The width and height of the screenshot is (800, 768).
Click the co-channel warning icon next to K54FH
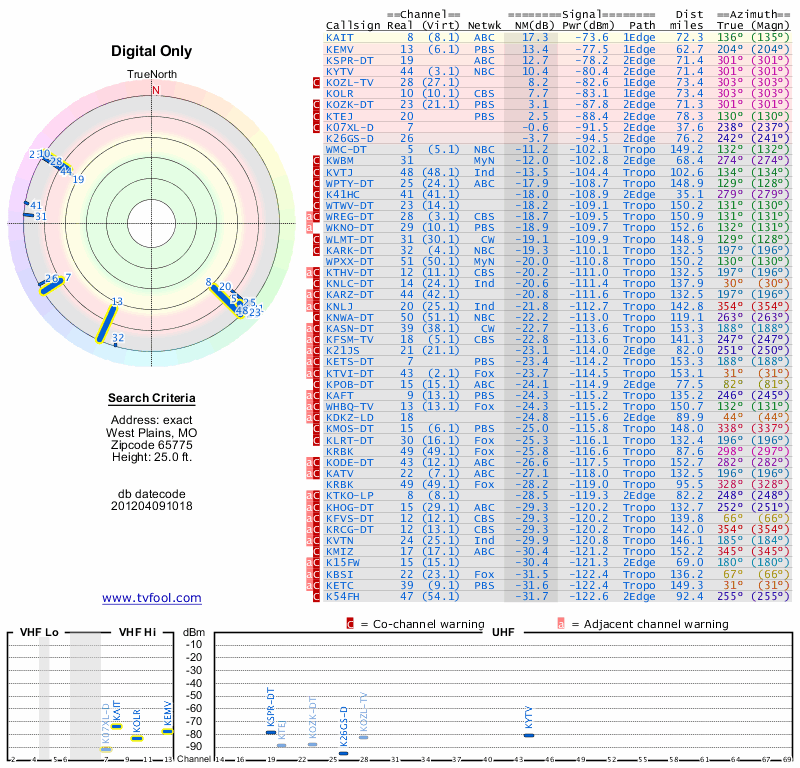coord(317,597)
